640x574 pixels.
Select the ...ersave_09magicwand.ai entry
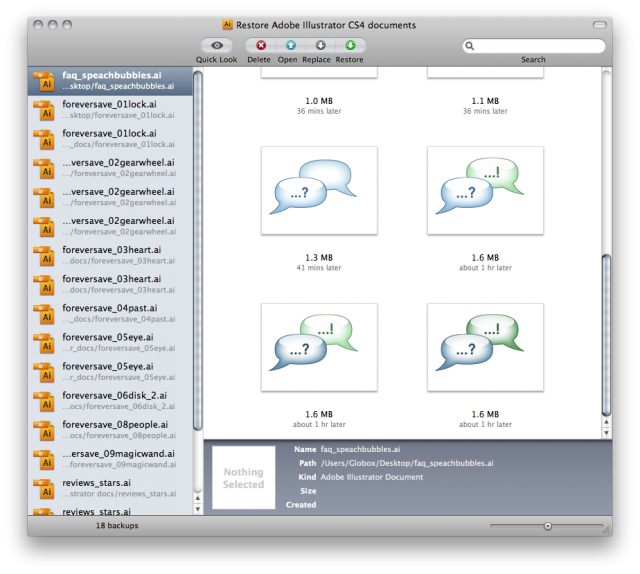point(110,459)
